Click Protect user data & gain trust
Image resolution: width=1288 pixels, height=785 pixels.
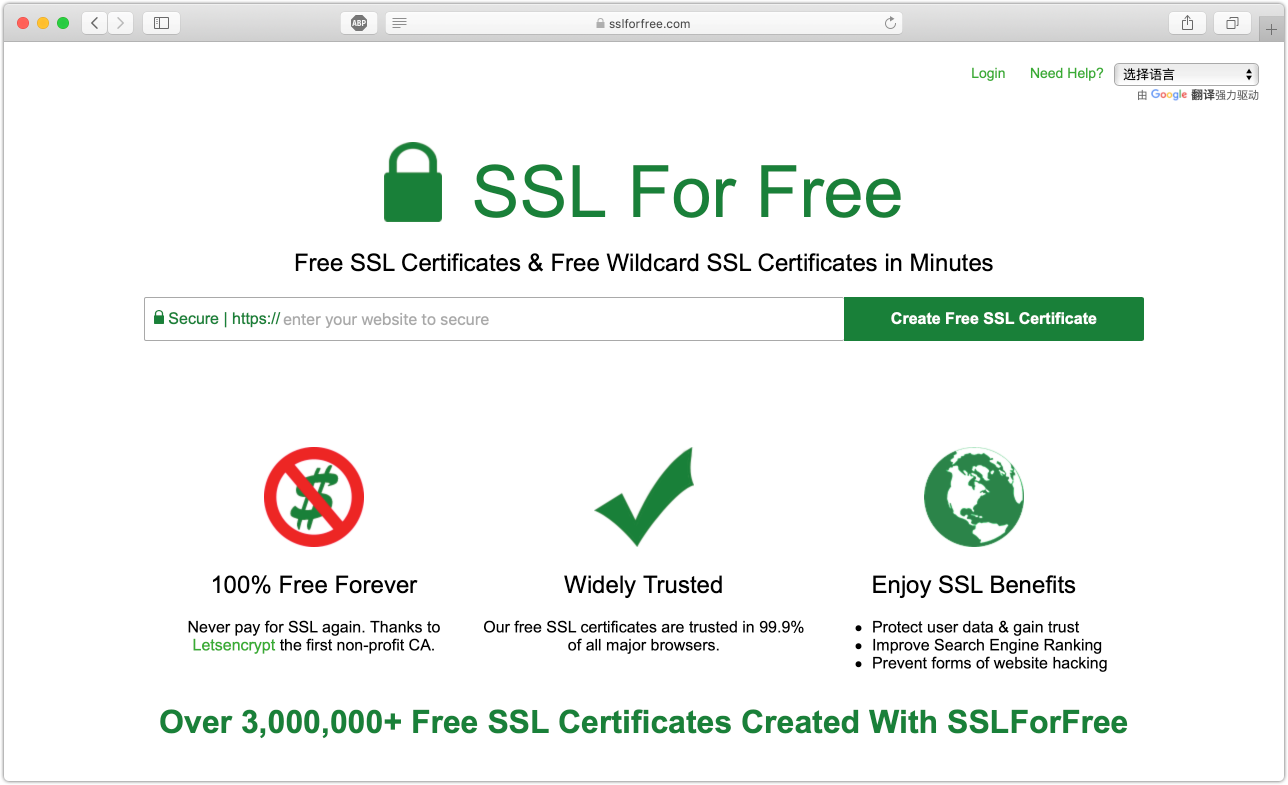(x=976, y=627)
